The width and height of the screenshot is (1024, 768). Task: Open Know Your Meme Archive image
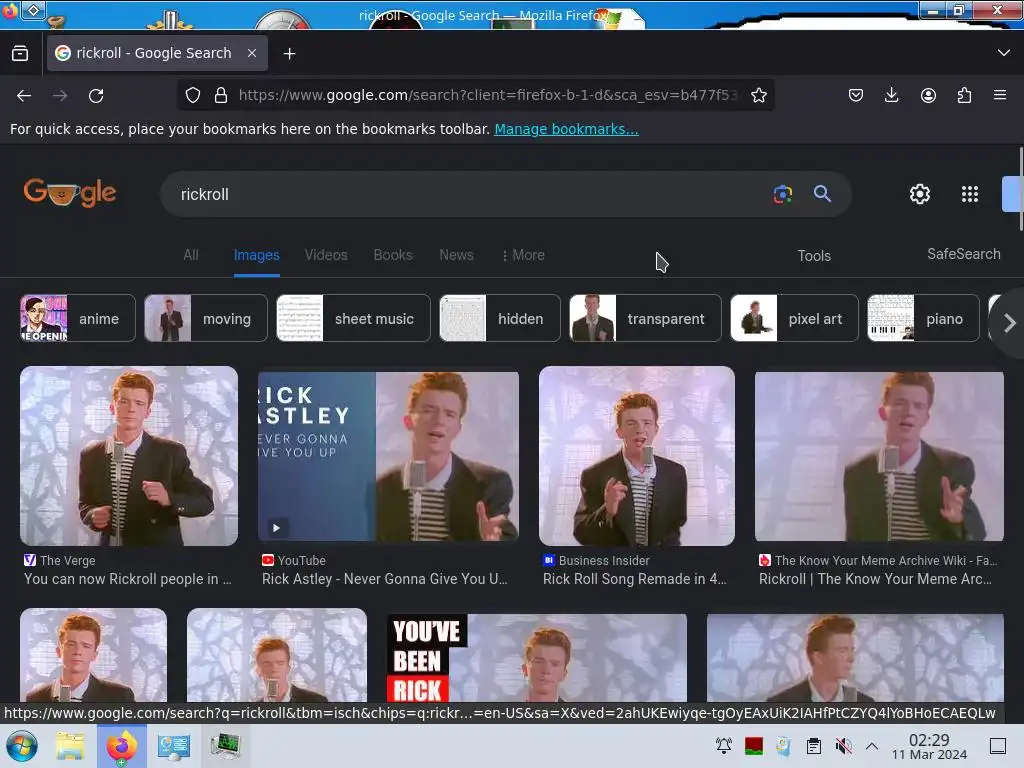click(x=879, y=456)
